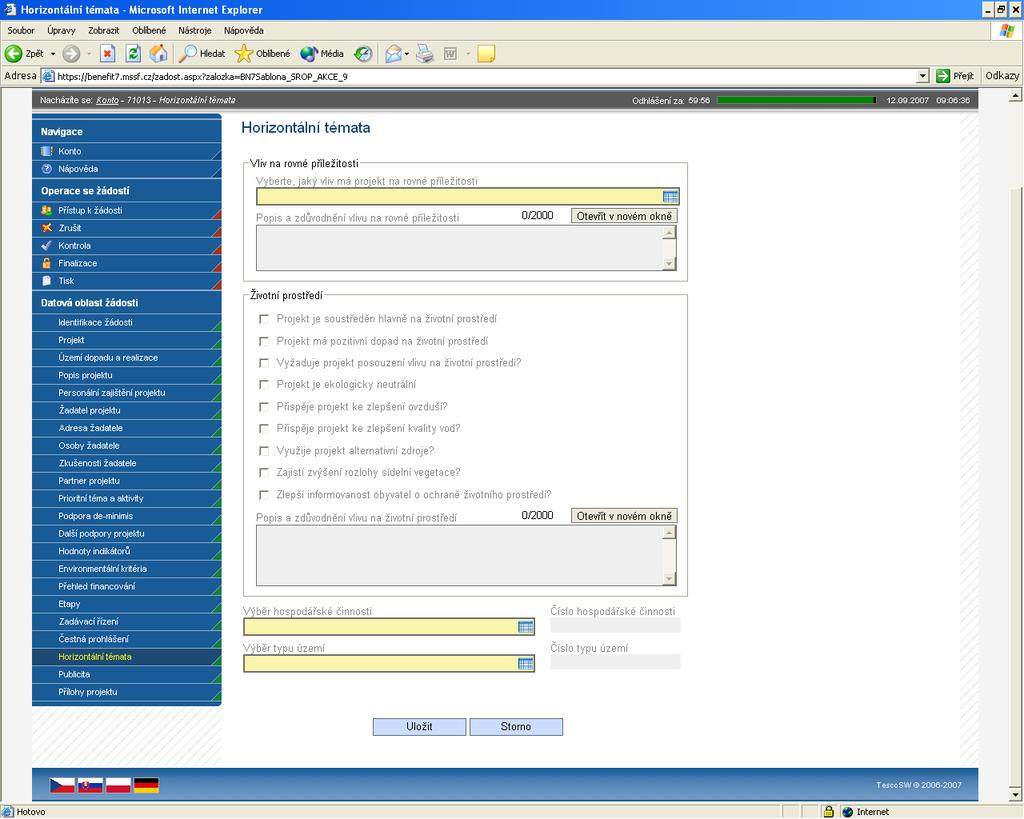Open the Mail button dropdown arrow
1024x819 pixels.
(x=407, y=54)
